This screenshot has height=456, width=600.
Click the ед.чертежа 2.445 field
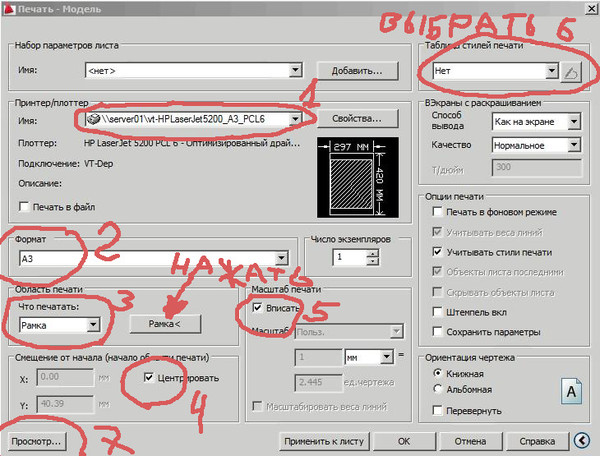click(x=318, y=382)
